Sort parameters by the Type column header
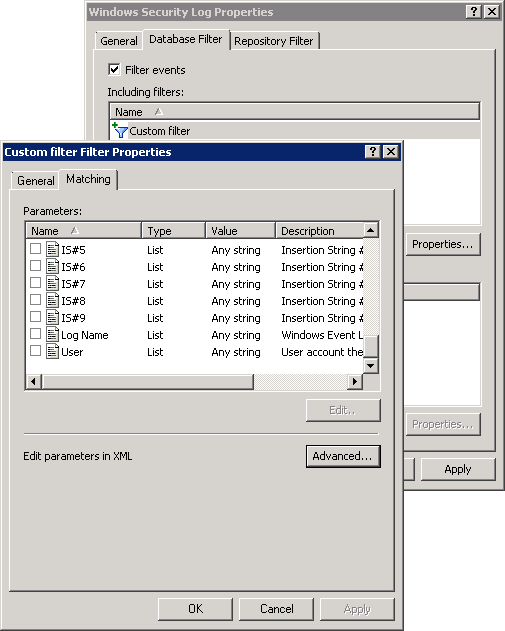The width and height of the screenshot is (505, 631). [174, 231]
